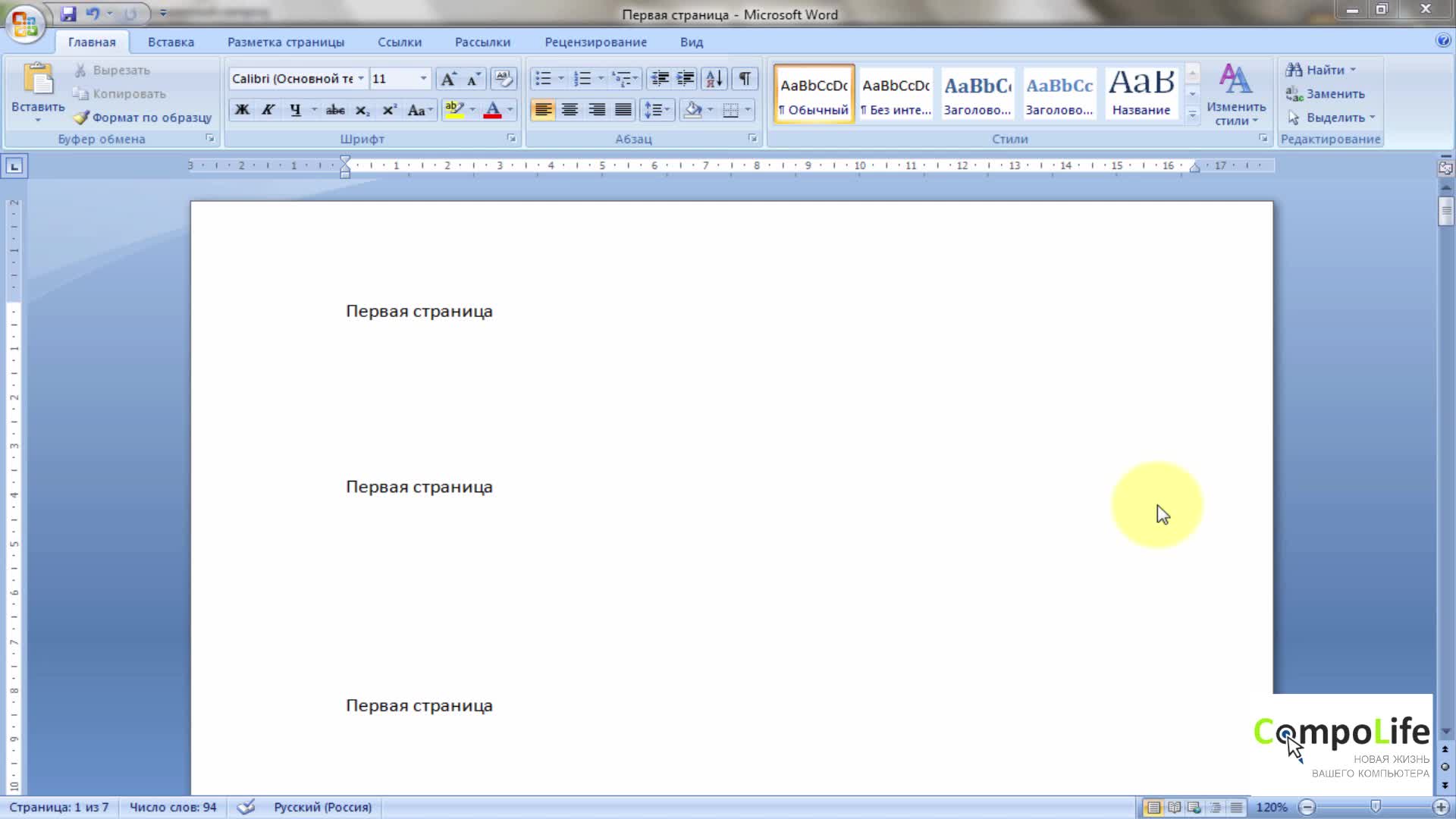This screenshot has width=1456, height=819.
Task: Switch to Draft view icon
Action: pos(1236,808)
